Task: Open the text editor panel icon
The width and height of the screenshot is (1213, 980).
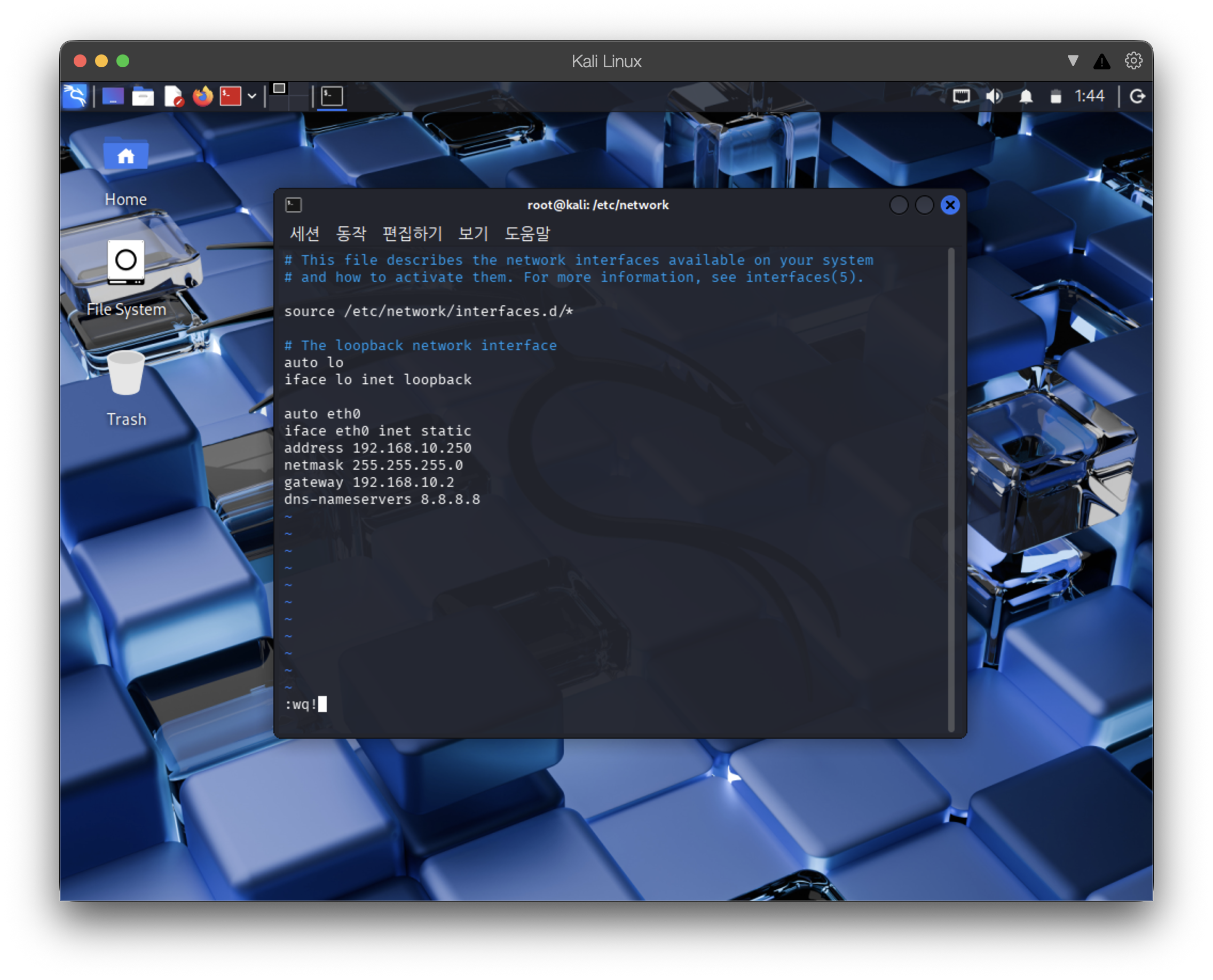Action: pyautogui.click(x=174, y=97)
